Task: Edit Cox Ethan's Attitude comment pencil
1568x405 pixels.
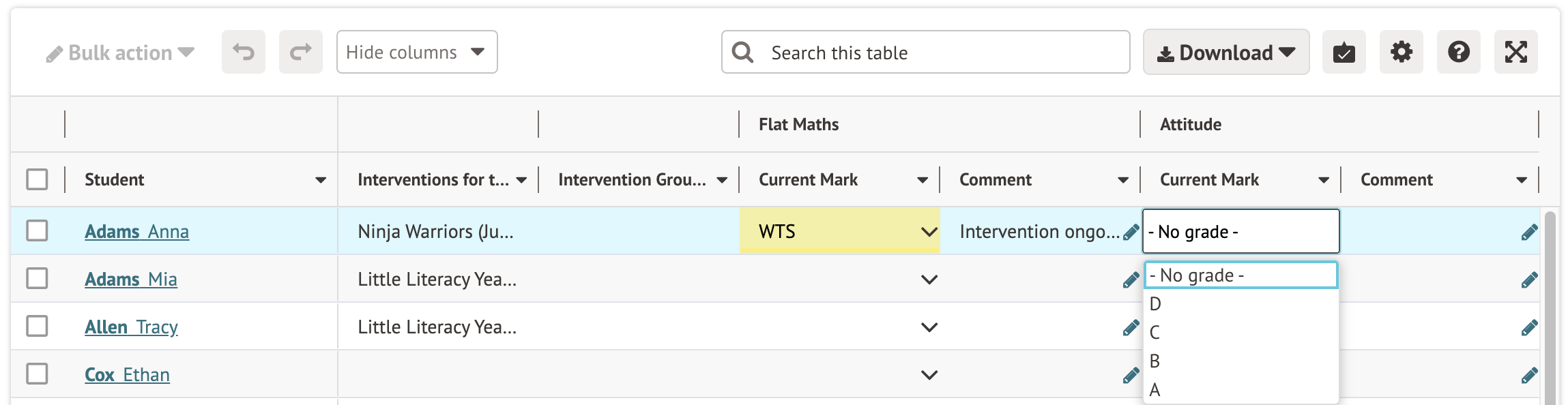Action: (x=1528, y=376)
